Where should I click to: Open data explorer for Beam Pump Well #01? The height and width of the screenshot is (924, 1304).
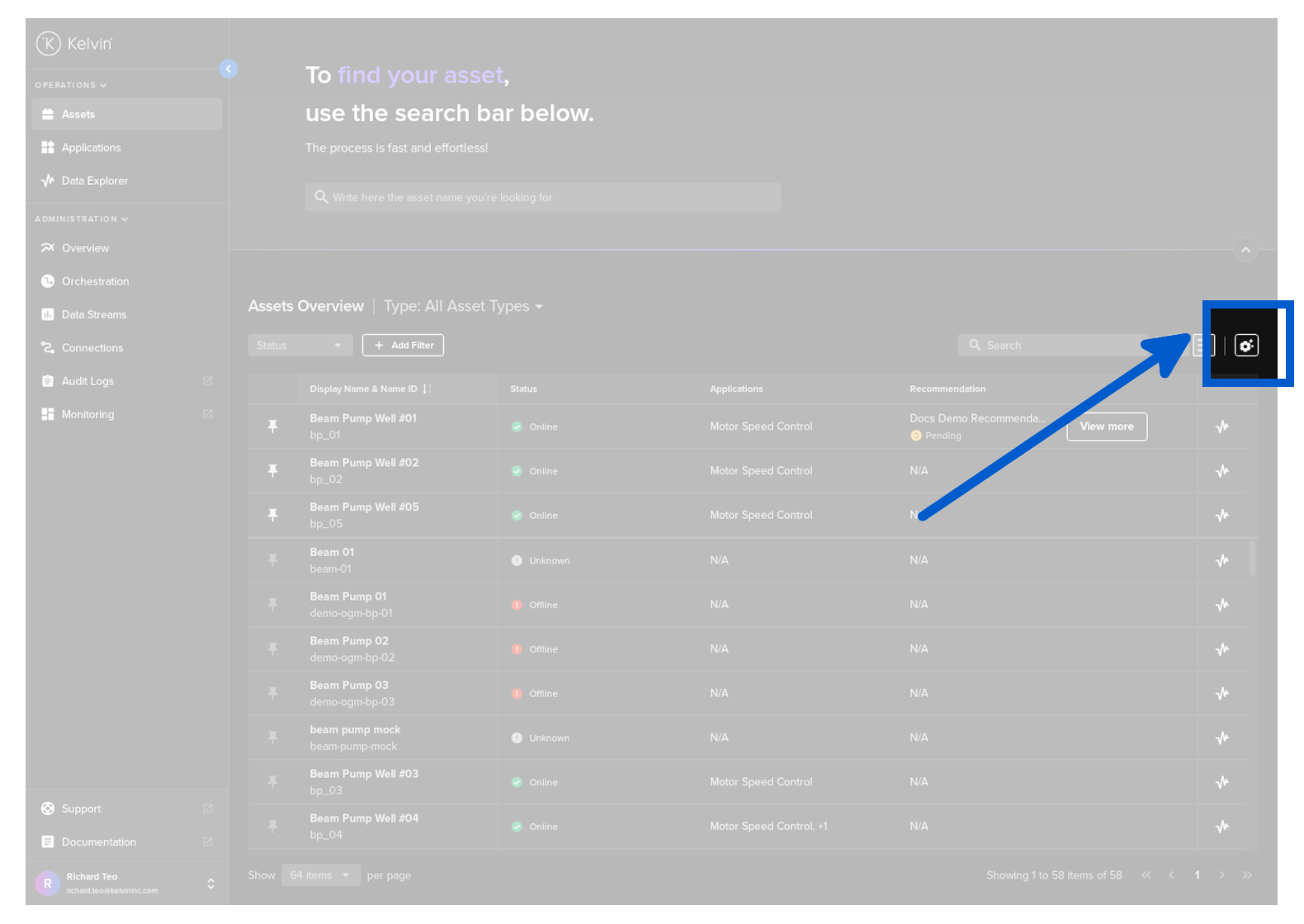click(1222, 427)
